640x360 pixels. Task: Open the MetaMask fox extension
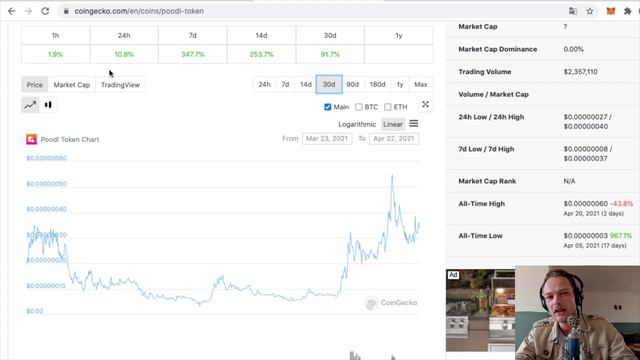pyautogui.click(x=611, y=11)
